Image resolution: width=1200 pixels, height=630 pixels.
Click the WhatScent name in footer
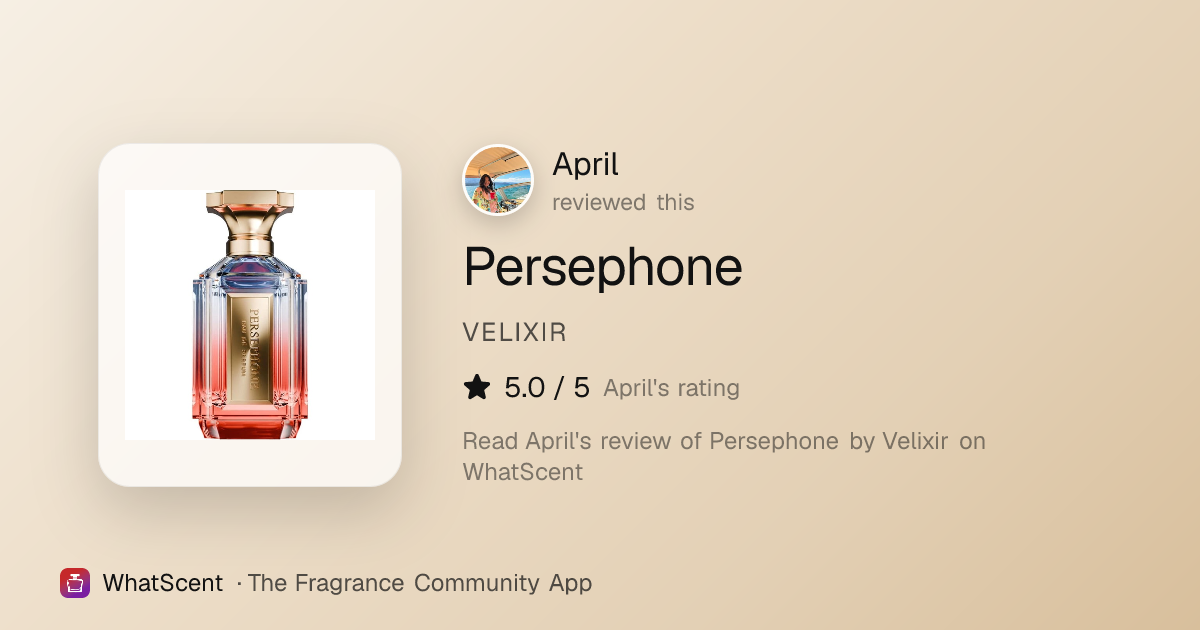pos(163,583)
